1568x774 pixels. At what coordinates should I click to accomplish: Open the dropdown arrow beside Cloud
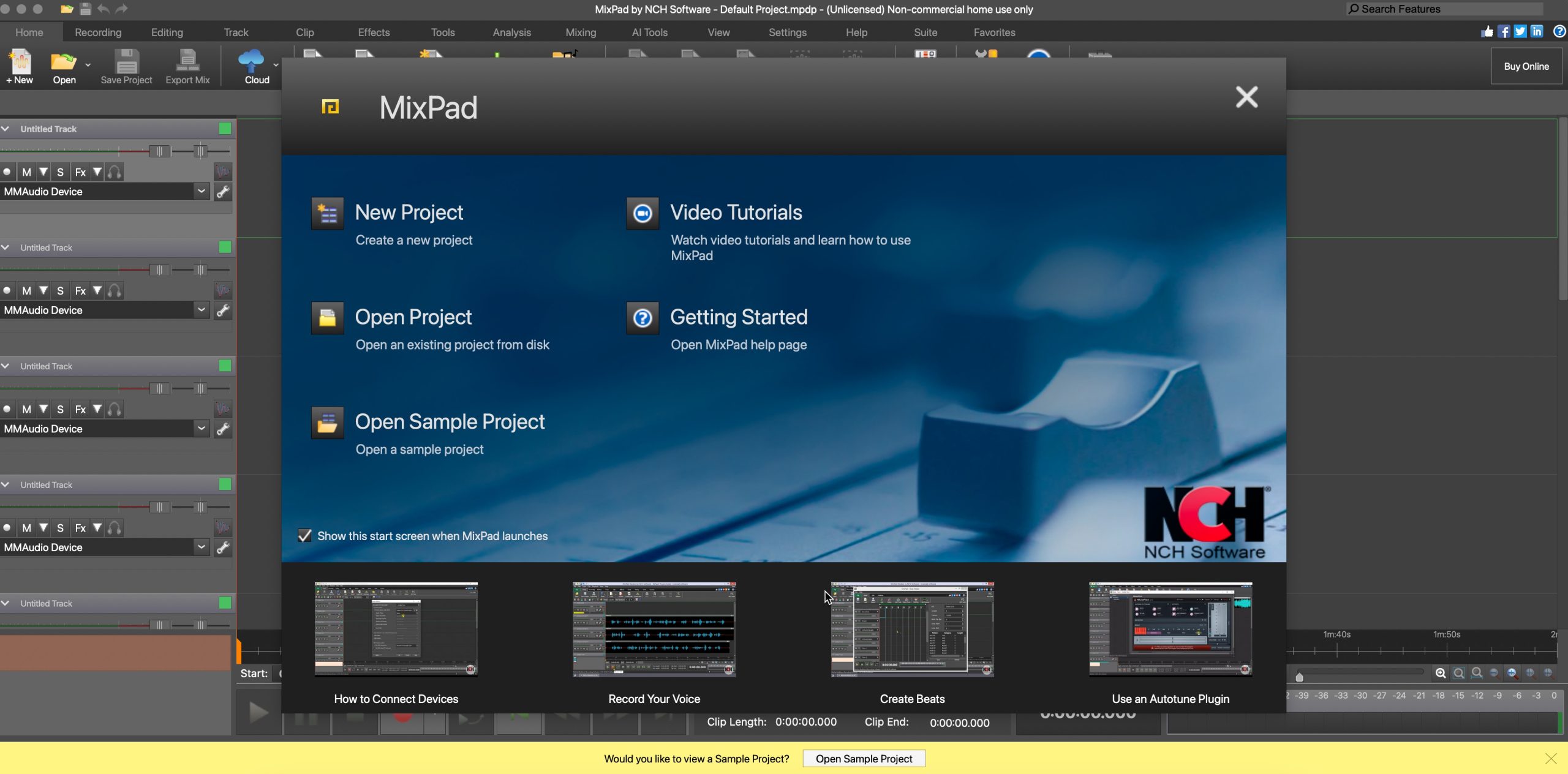point(276,65)
